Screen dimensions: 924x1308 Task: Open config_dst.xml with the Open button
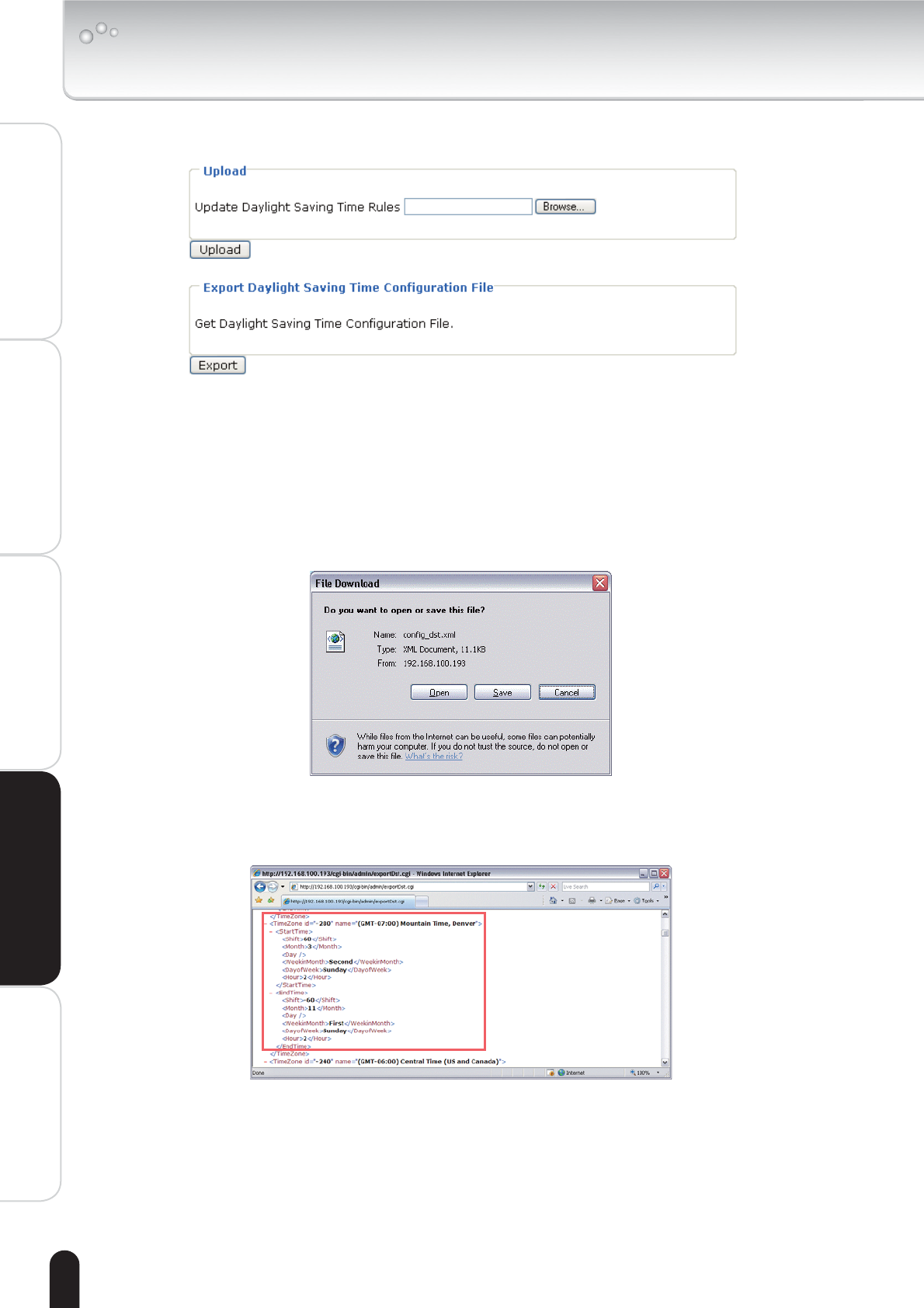tap(439, 692)
